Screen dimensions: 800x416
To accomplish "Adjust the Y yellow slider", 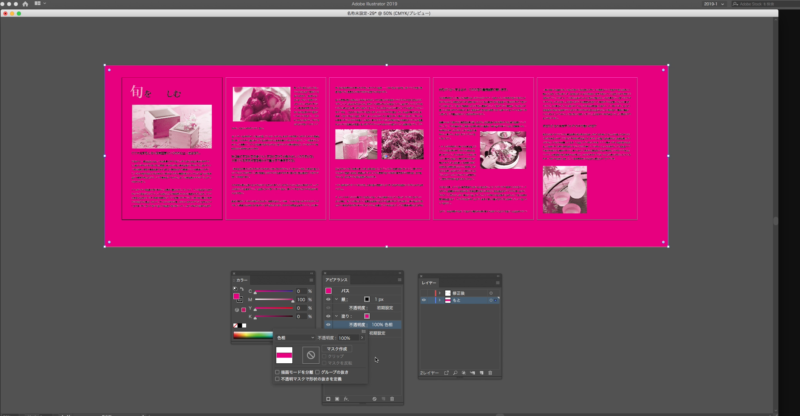I will click(x=274, y=308).
